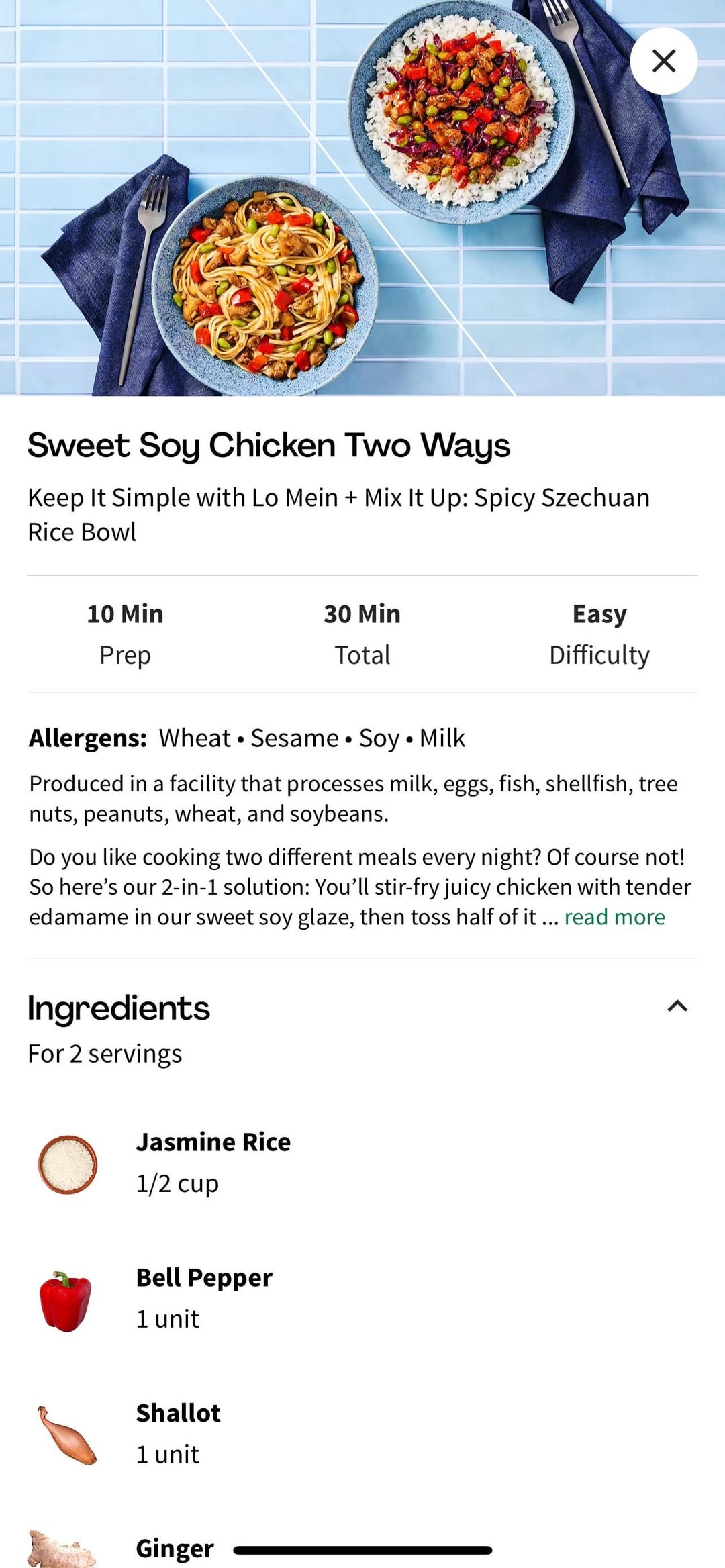Tap the 'read more' link
The height and width of the screenshot is (1568, 725).
(x=614, y=917)
